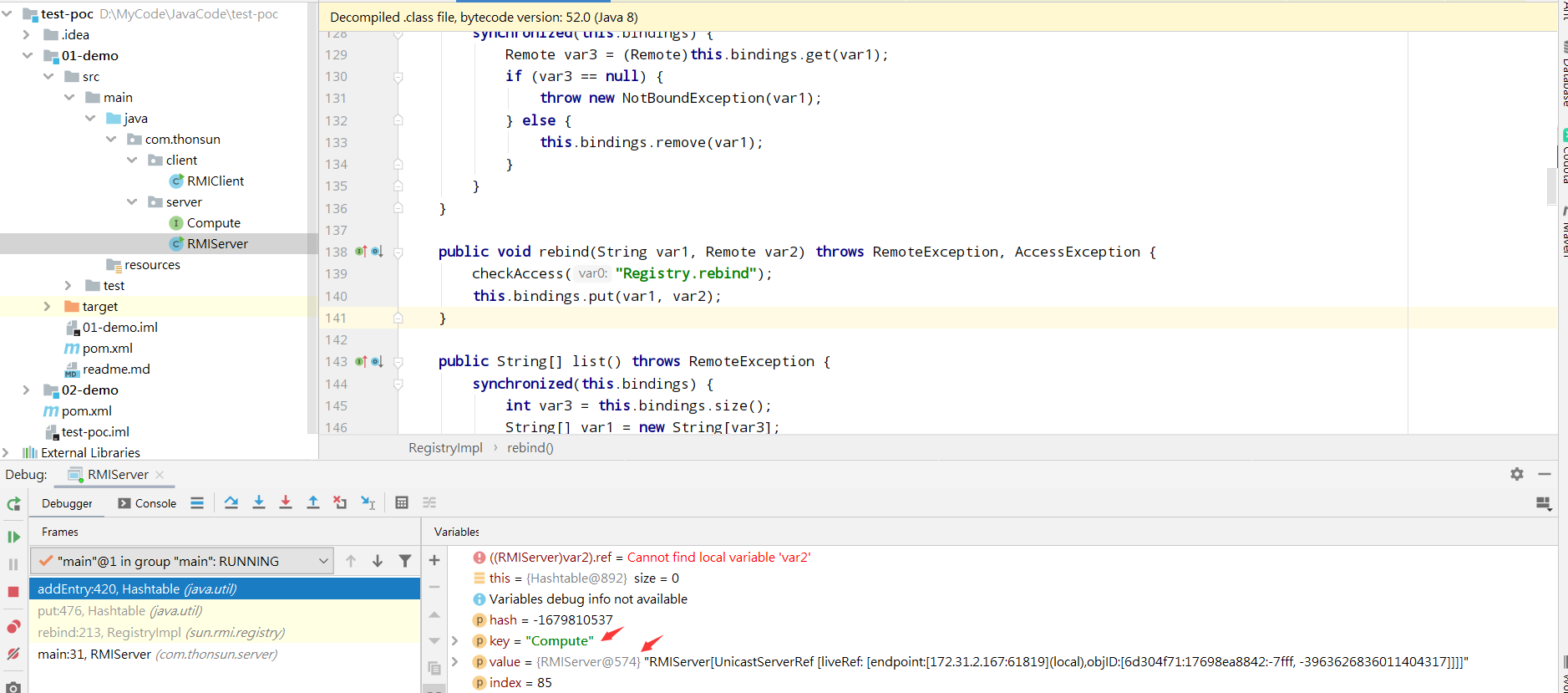Fold the rebind method at line 138

(398, 252)
